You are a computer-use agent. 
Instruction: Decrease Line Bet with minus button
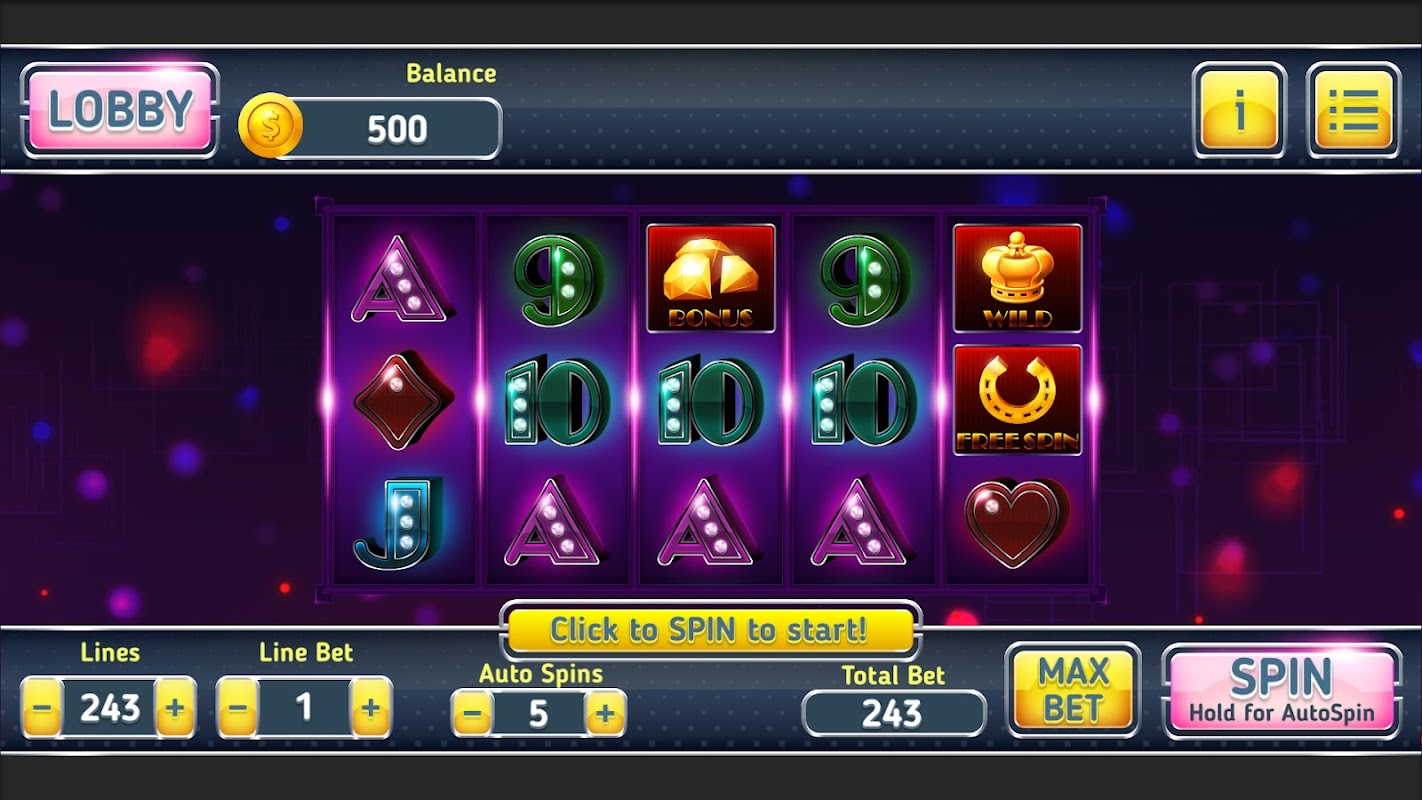(x=237, y=708)
